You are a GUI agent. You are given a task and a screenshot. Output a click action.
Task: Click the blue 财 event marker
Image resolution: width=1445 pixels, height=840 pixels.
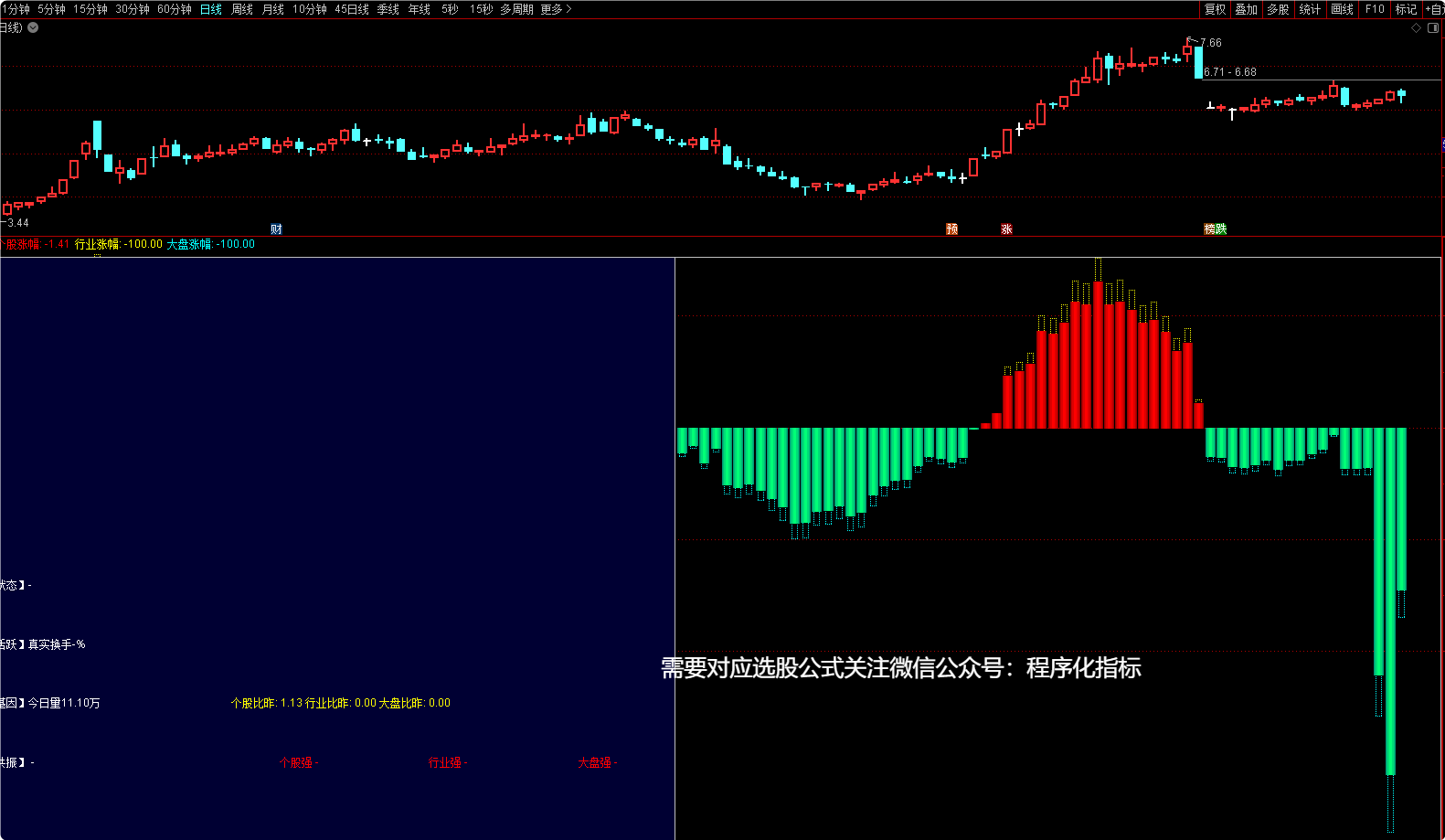click(x=276, y=229)
